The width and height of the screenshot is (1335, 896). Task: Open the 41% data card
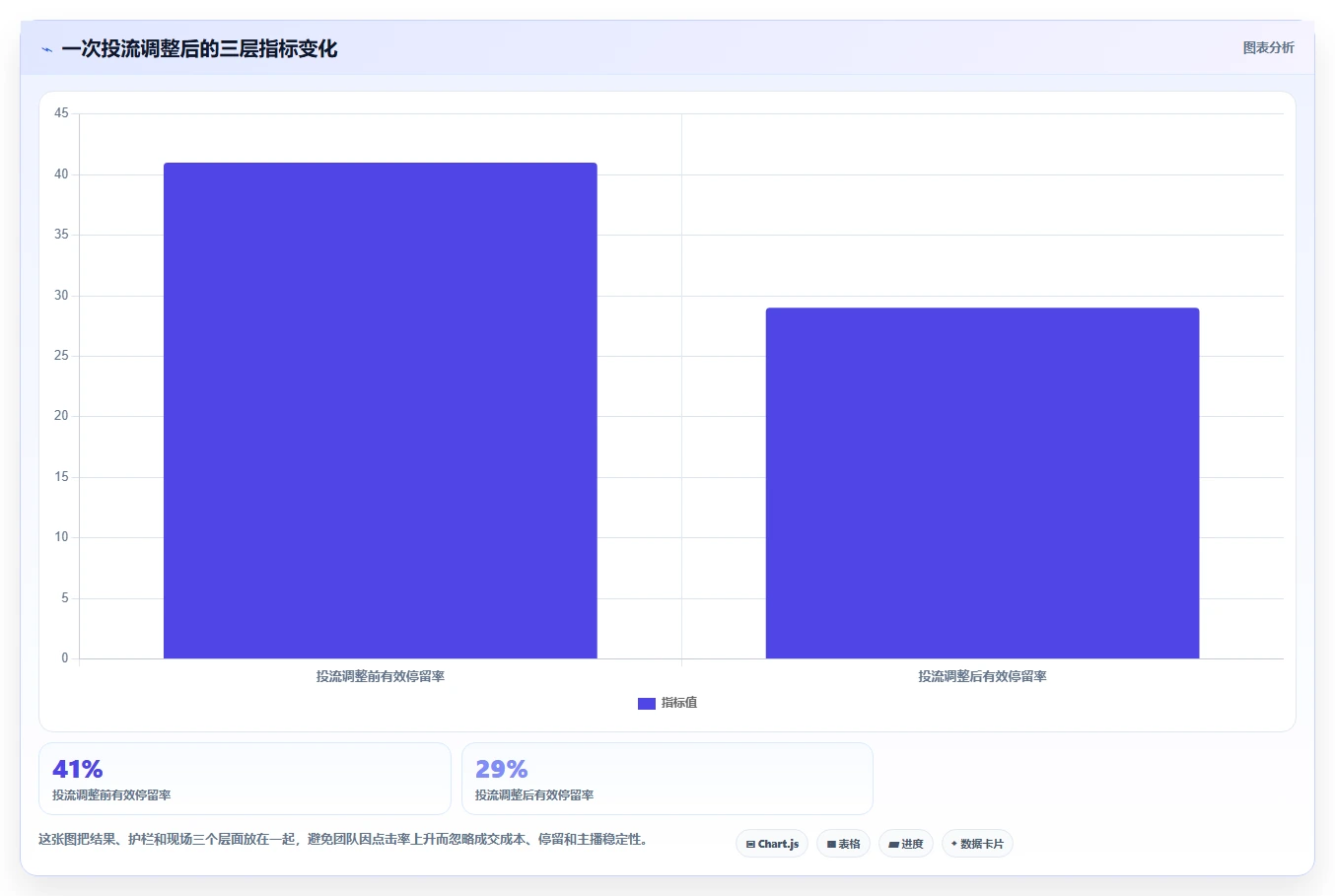pos(245,779)
